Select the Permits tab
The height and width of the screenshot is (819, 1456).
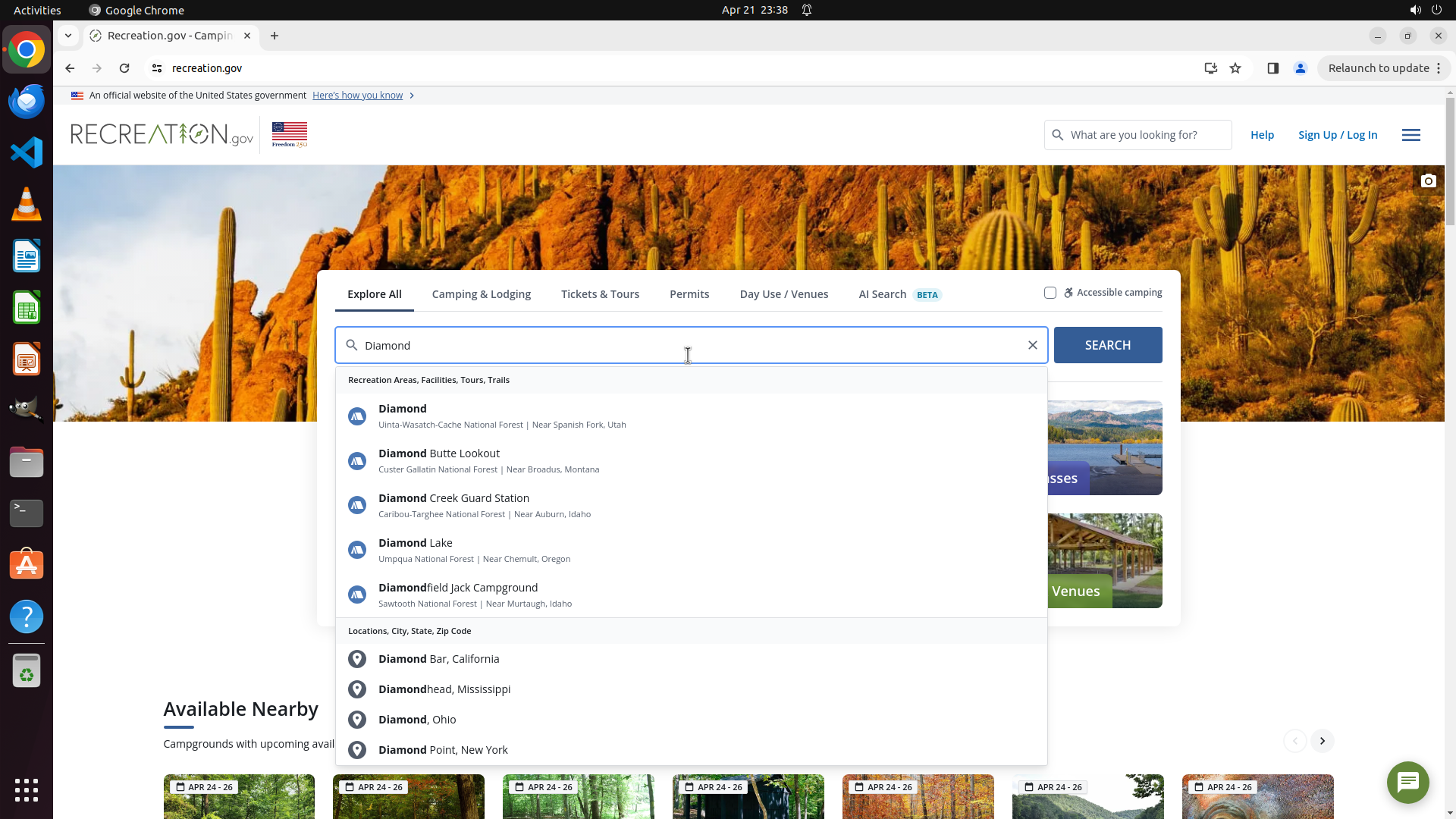[689, 294]
